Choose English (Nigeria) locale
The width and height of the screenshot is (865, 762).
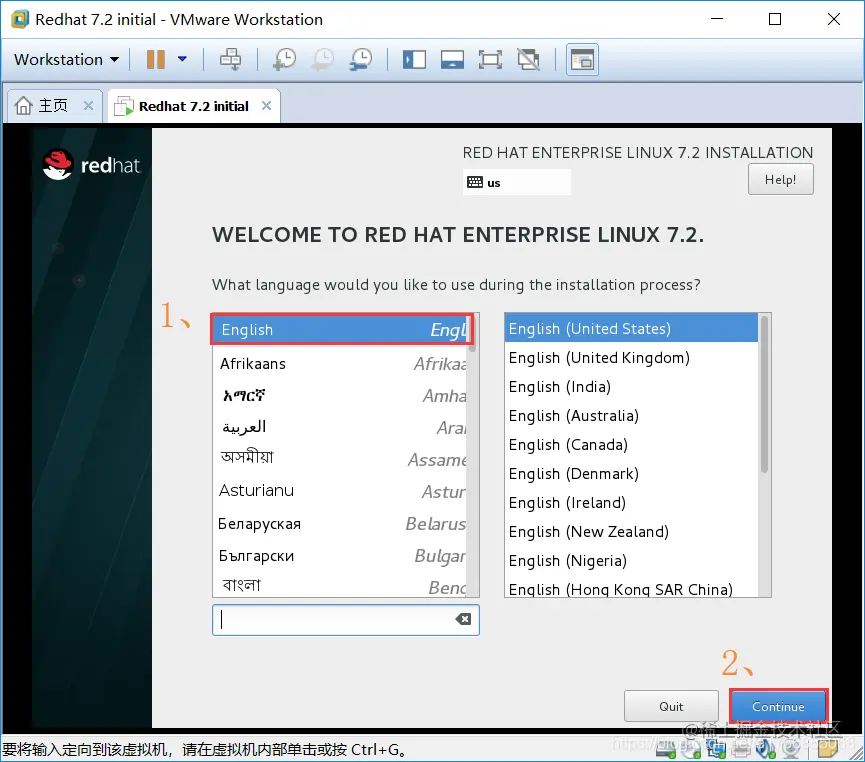pos(631,561)
